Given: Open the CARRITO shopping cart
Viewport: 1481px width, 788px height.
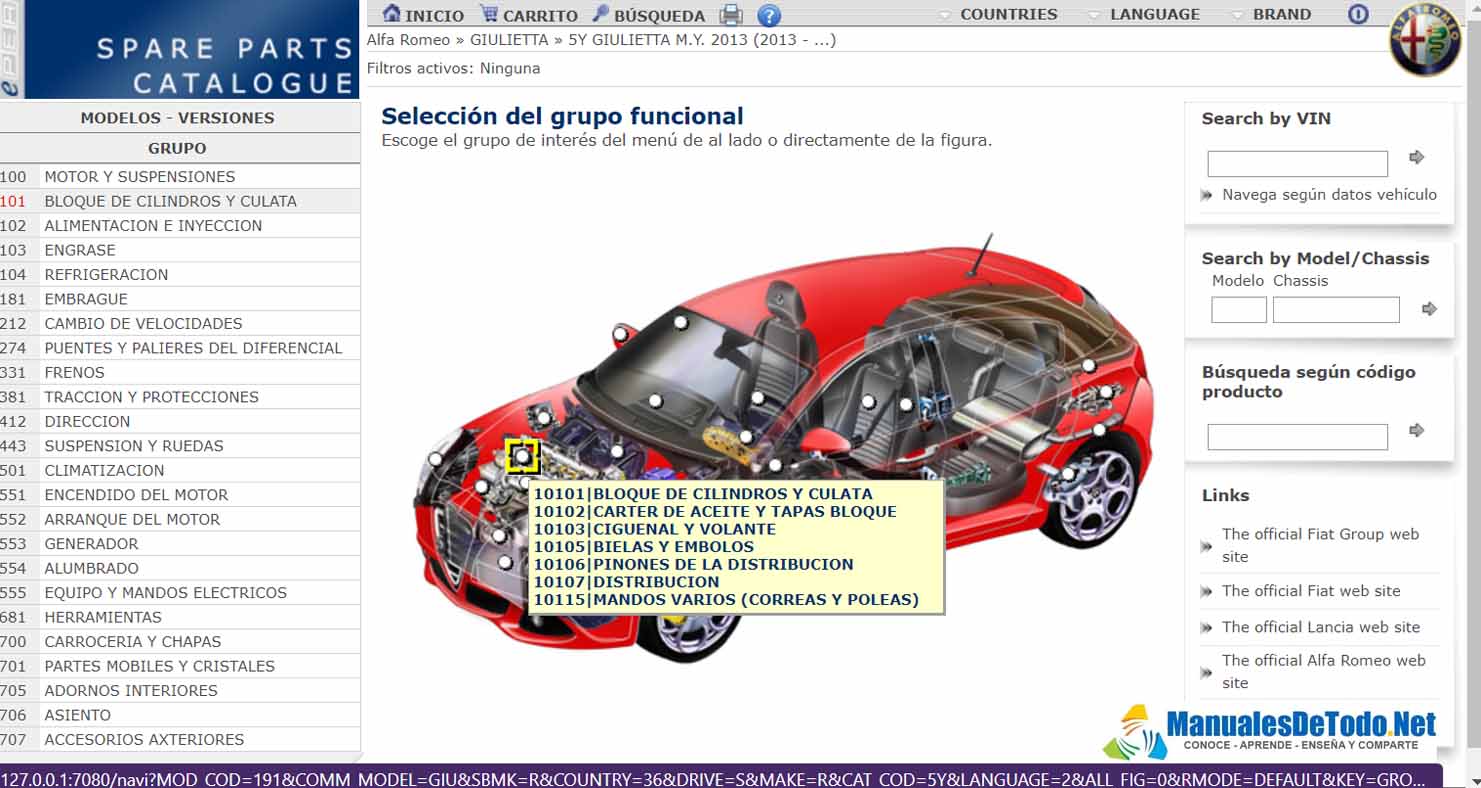Looking at the screenshot, I should (488, 14).
